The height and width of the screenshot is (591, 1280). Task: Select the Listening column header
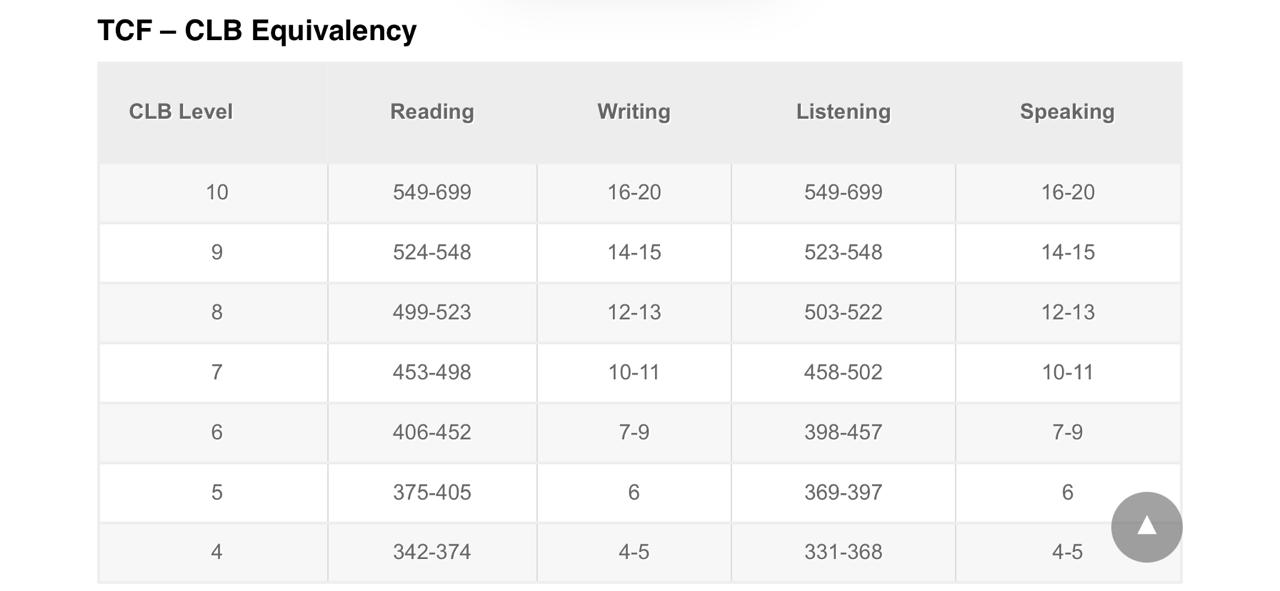[843, 111]
